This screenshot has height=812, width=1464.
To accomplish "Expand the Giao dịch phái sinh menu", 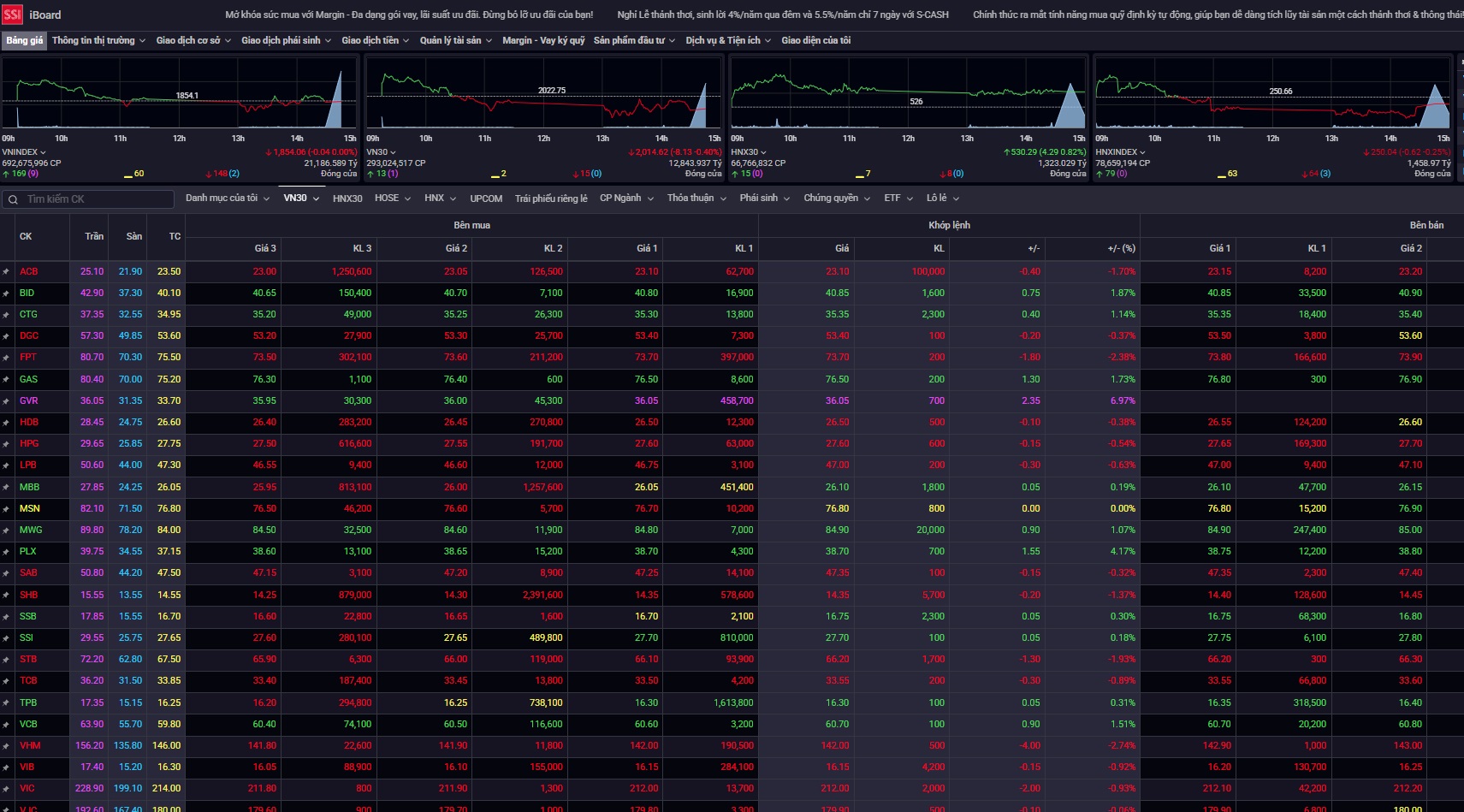I will click(286, 40).
